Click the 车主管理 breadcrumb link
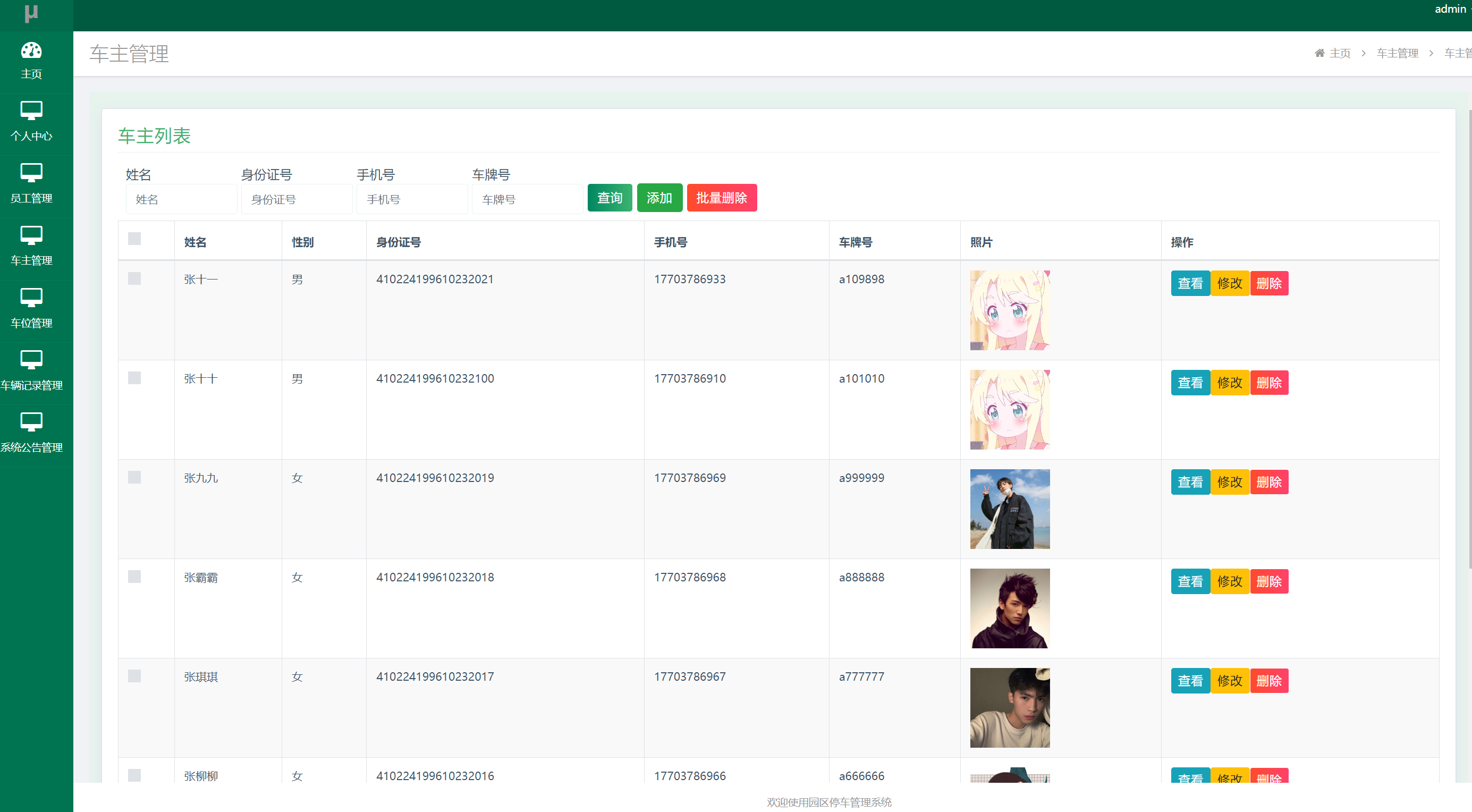This screenshot has height=812, width=1472. click(1398, 53)
